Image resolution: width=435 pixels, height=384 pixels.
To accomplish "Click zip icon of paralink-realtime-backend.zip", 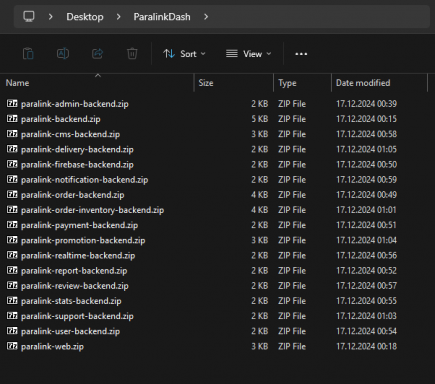I will (x=12, y=255).
